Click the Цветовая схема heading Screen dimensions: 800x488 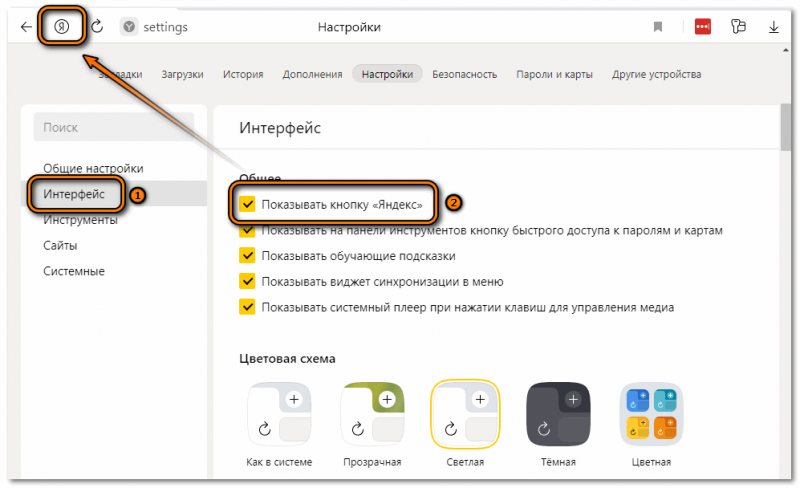point(287,358)
